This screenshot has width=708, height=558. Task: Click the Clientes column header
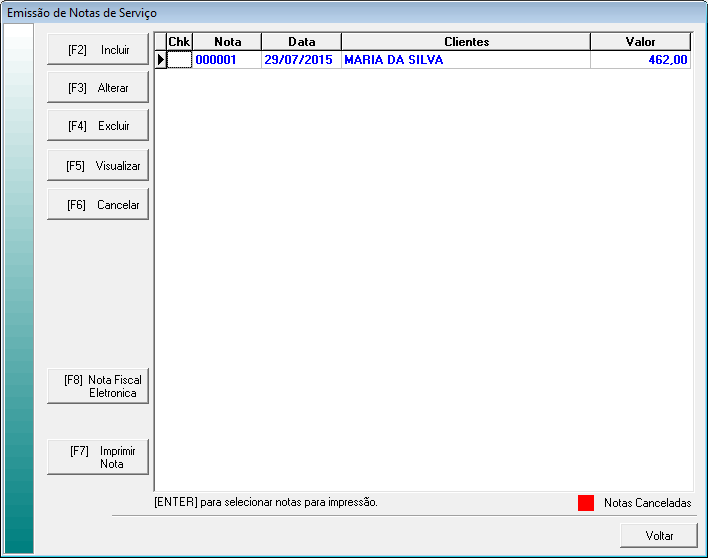click(466, 42)
